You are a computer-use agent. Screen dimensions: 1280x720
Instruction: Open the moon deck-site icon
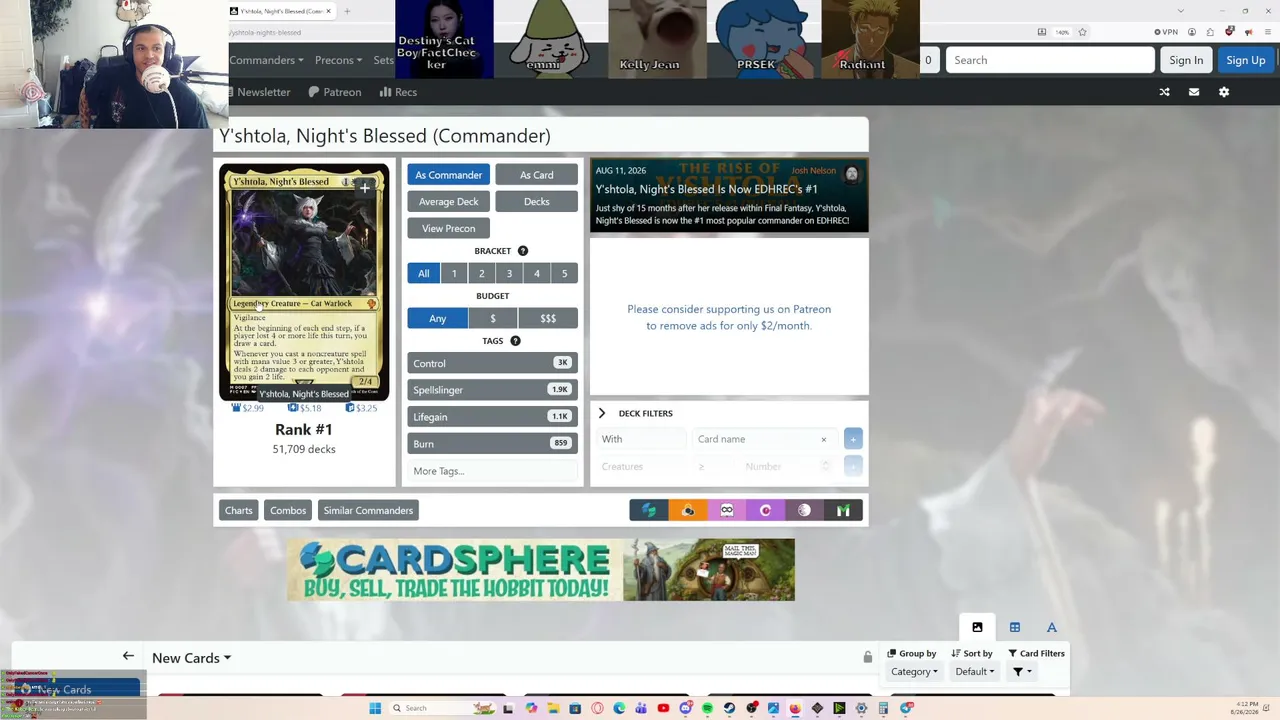(x=804, y=510)
